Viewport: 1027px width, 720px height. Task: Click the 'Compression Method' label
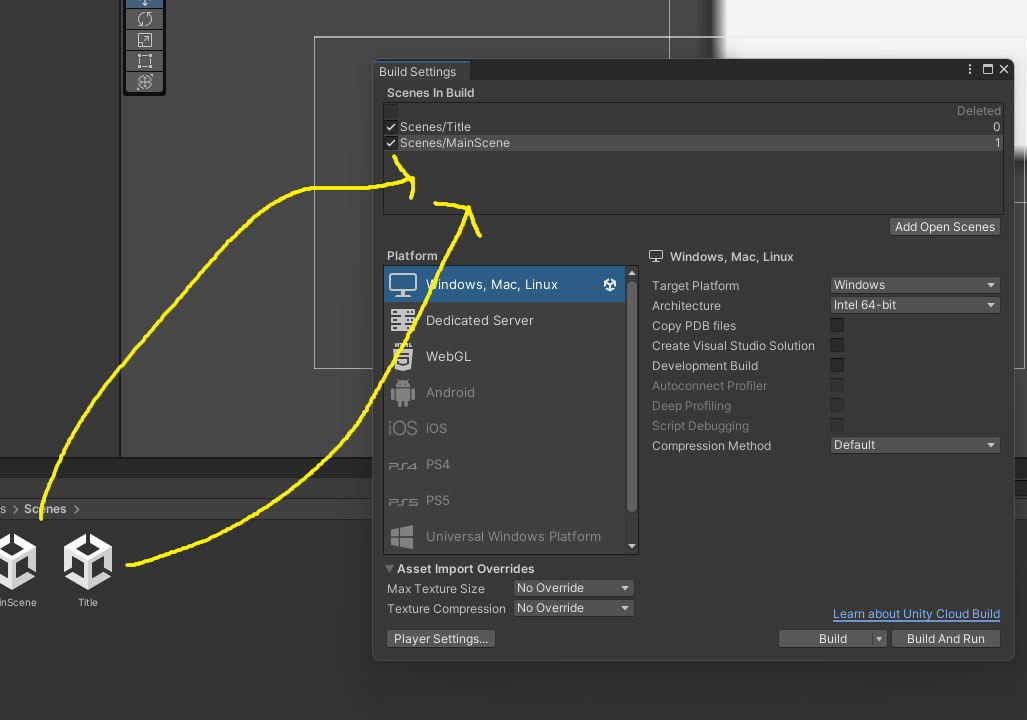click(711, 445)
